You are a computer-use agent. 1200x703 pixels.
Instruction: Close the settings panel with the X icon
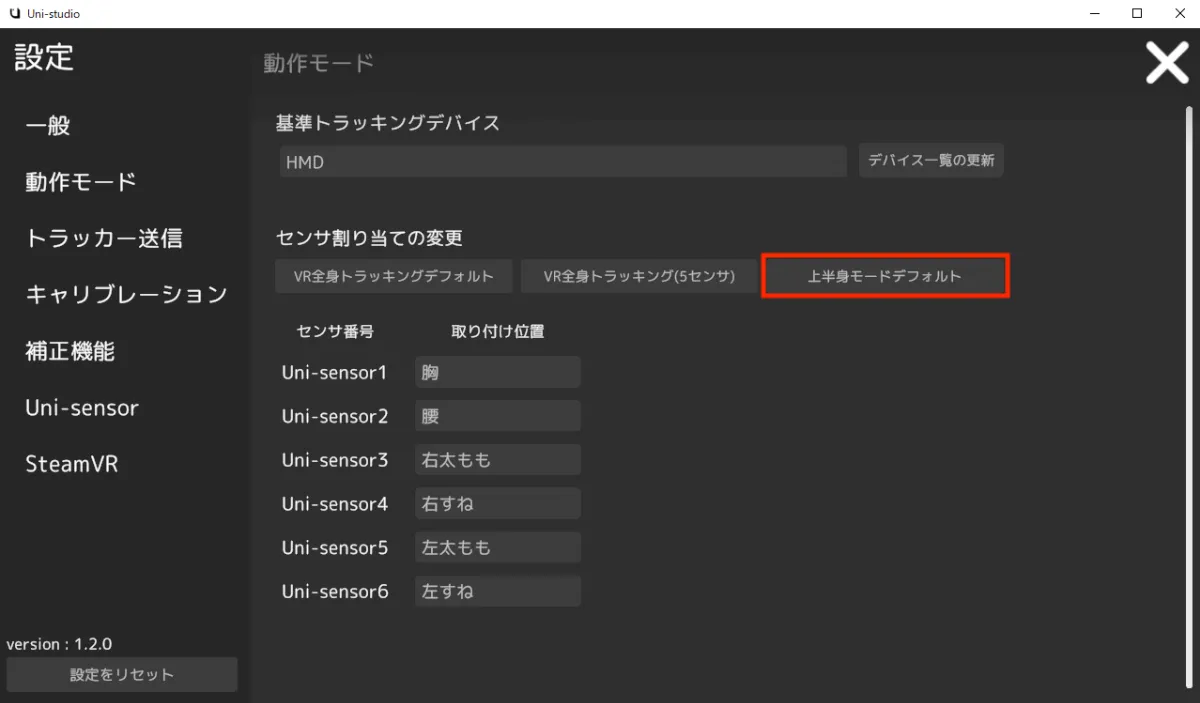click(x=1166, y=62)
